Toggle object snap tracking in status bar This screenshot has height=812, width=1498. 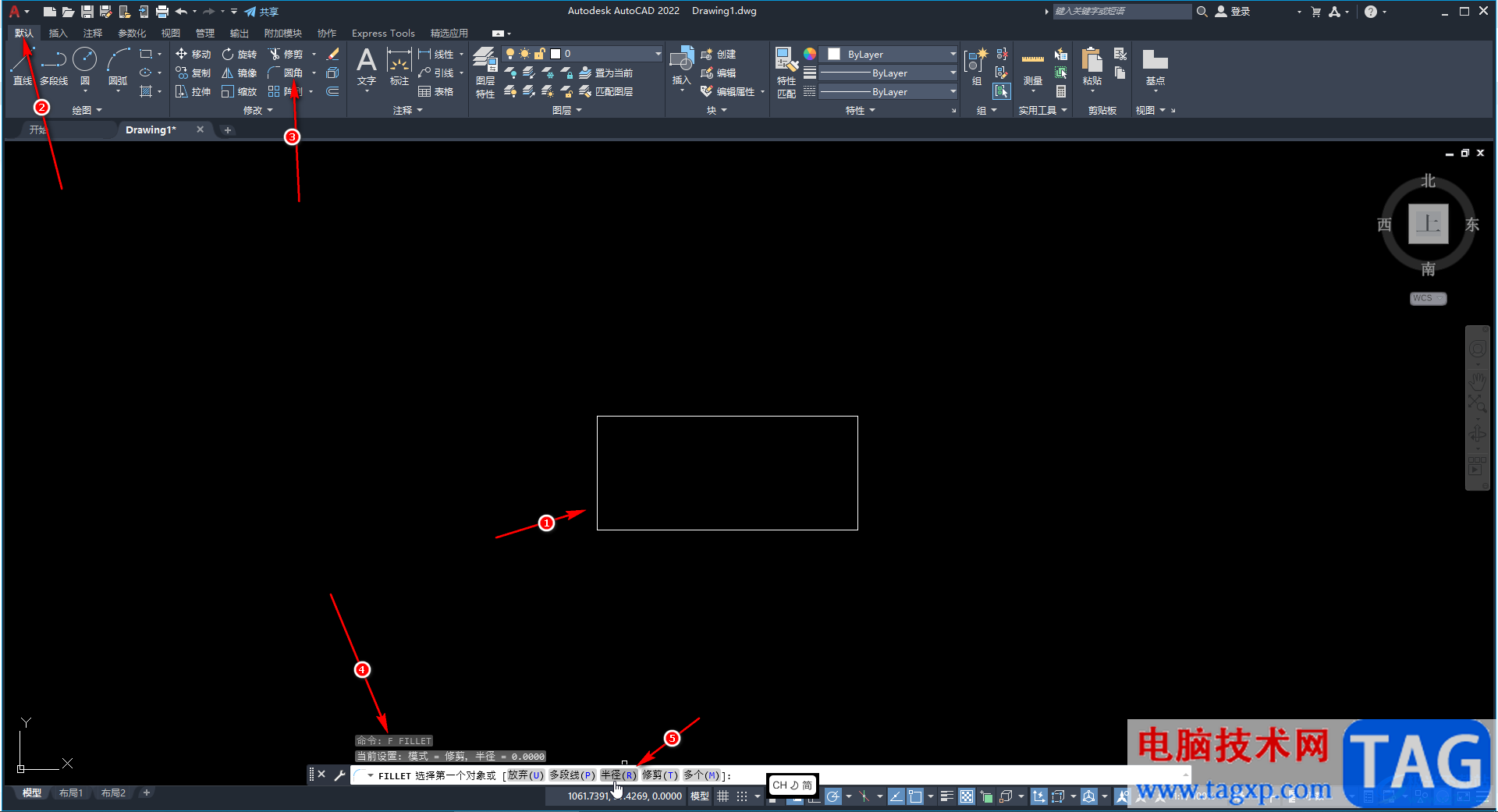pyautogui.click(x=896, y=796)
